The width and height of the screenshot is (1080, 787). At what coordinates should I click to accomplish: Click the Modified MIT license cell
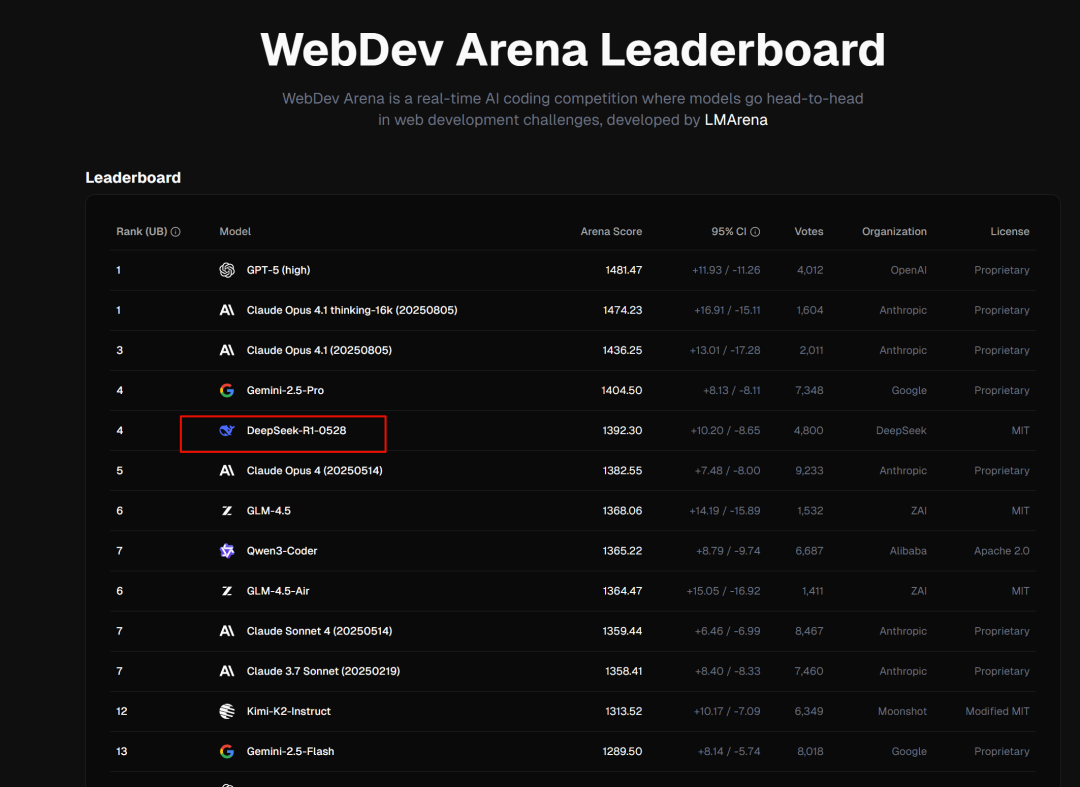[997, 711]
